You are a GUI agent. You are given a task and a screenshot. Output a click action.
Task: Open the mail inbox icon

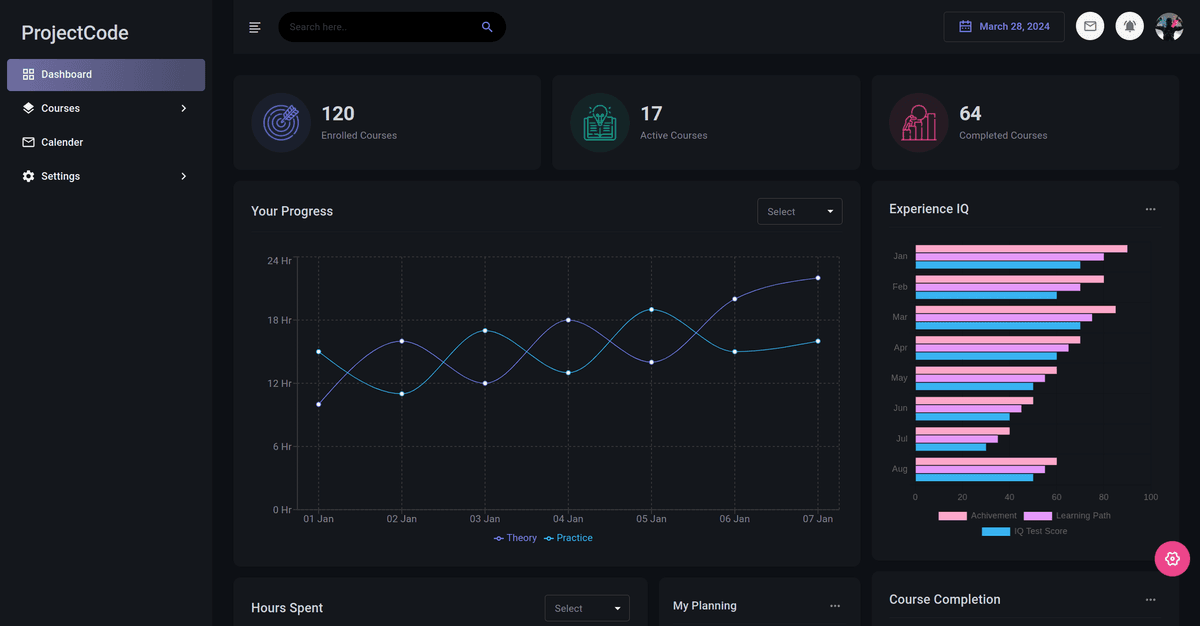[x=1090, y=27]
